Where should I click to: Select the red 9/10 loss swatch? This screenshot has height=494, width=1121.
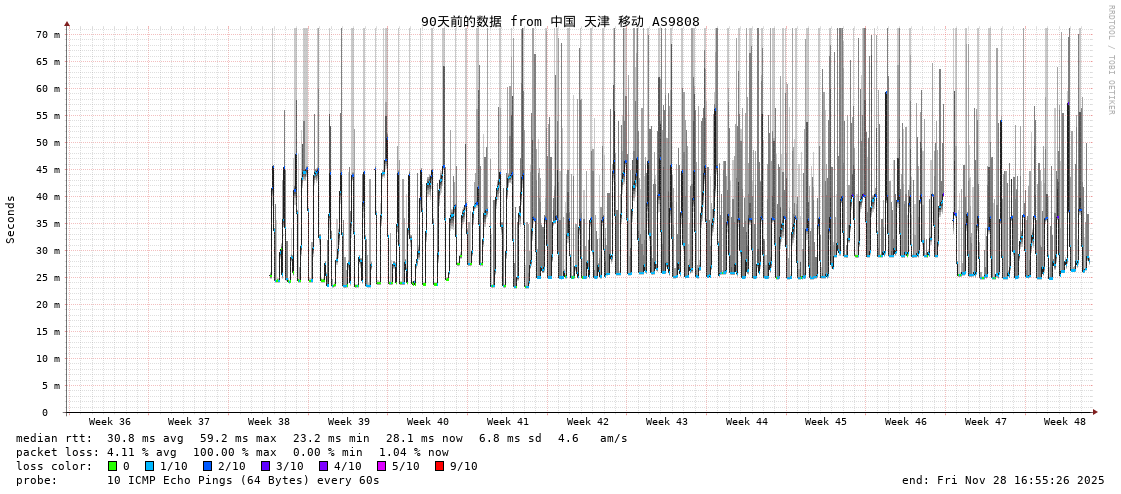coord(439,466)
